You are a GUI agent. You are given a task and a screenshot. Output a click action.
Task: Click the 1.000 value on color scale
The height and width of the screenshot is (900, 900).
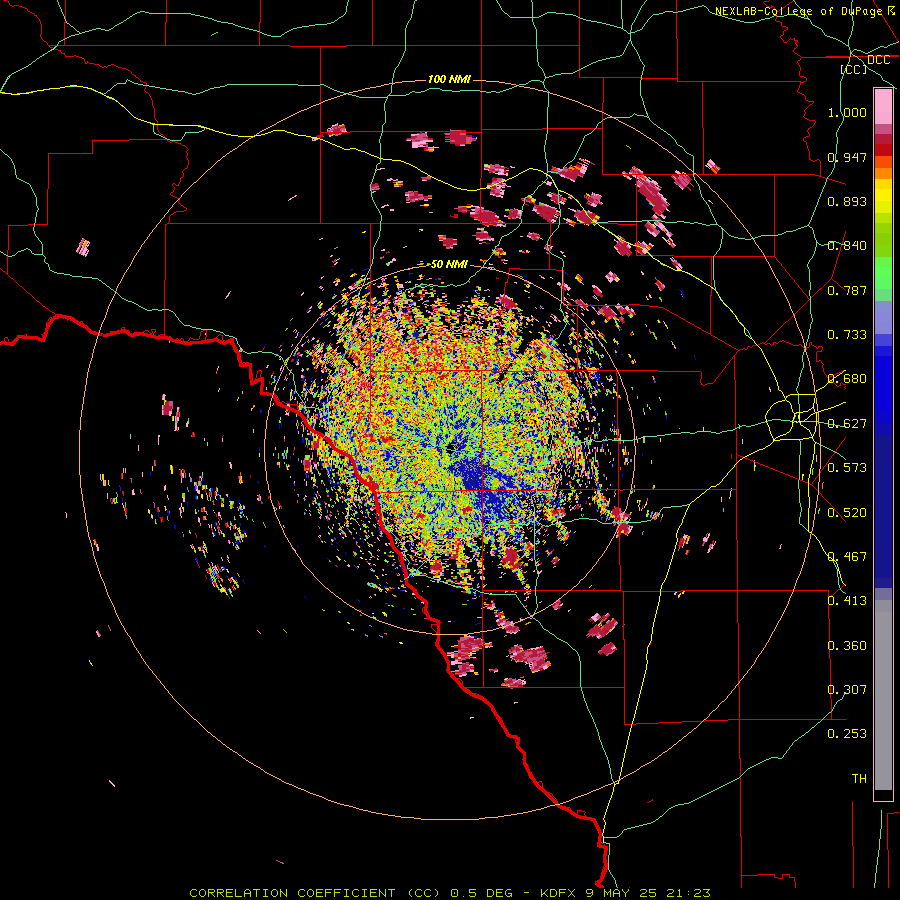pos(847,112)
